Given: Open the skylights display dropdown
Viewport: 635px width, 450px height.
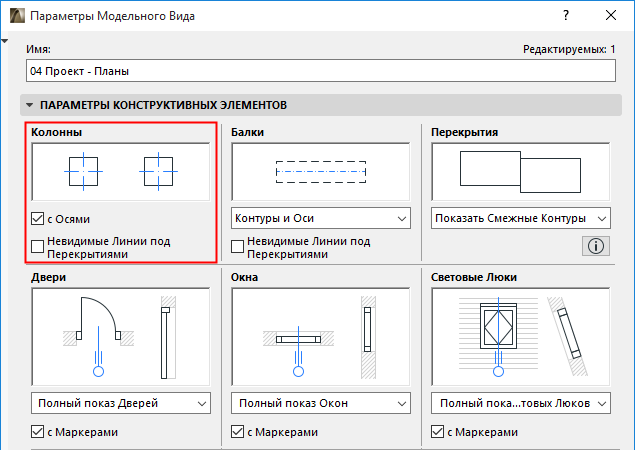Looking at the screenshot, I should pyautogui.click(x=521, y=403).
